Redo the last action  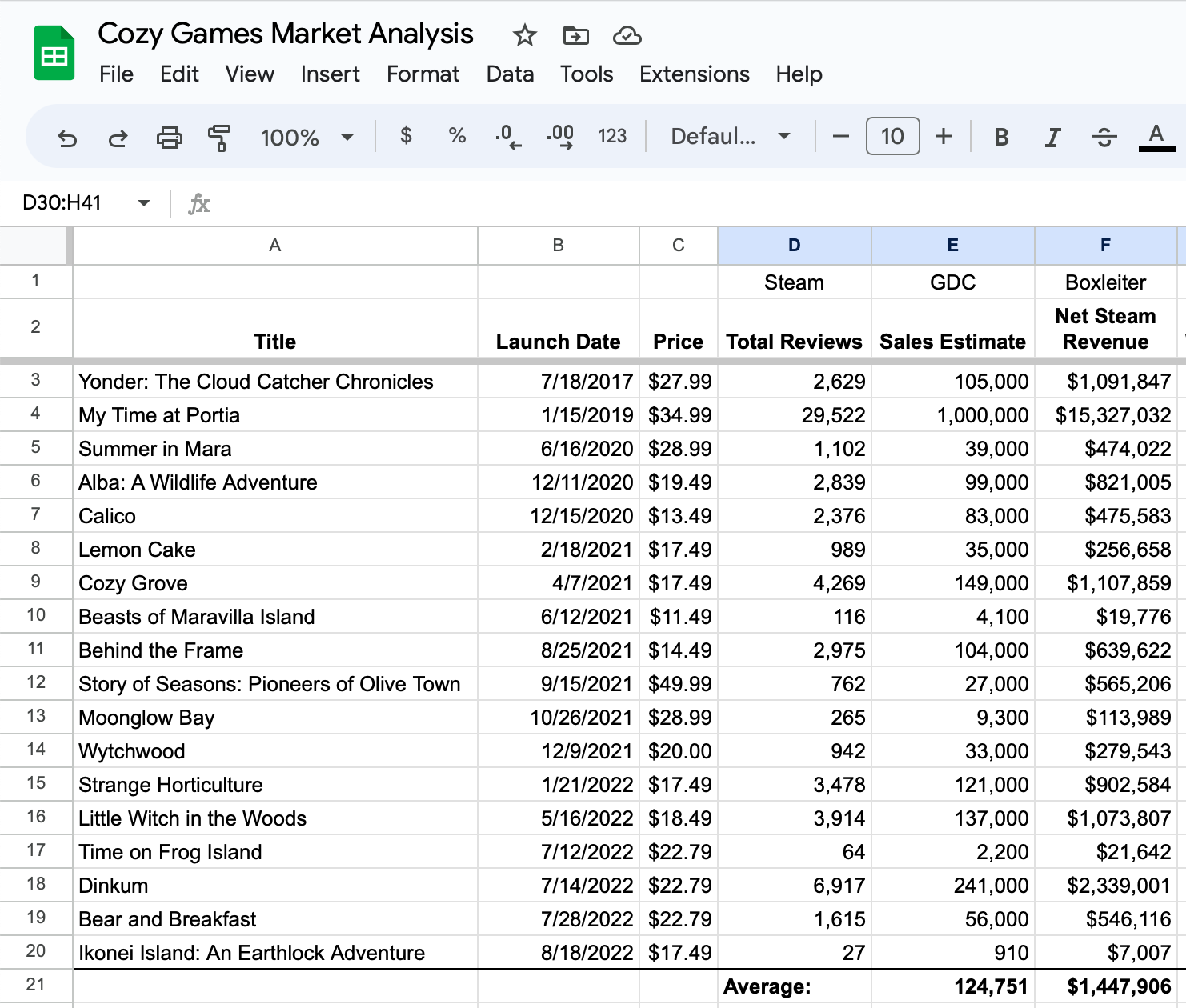pos(118,136)
